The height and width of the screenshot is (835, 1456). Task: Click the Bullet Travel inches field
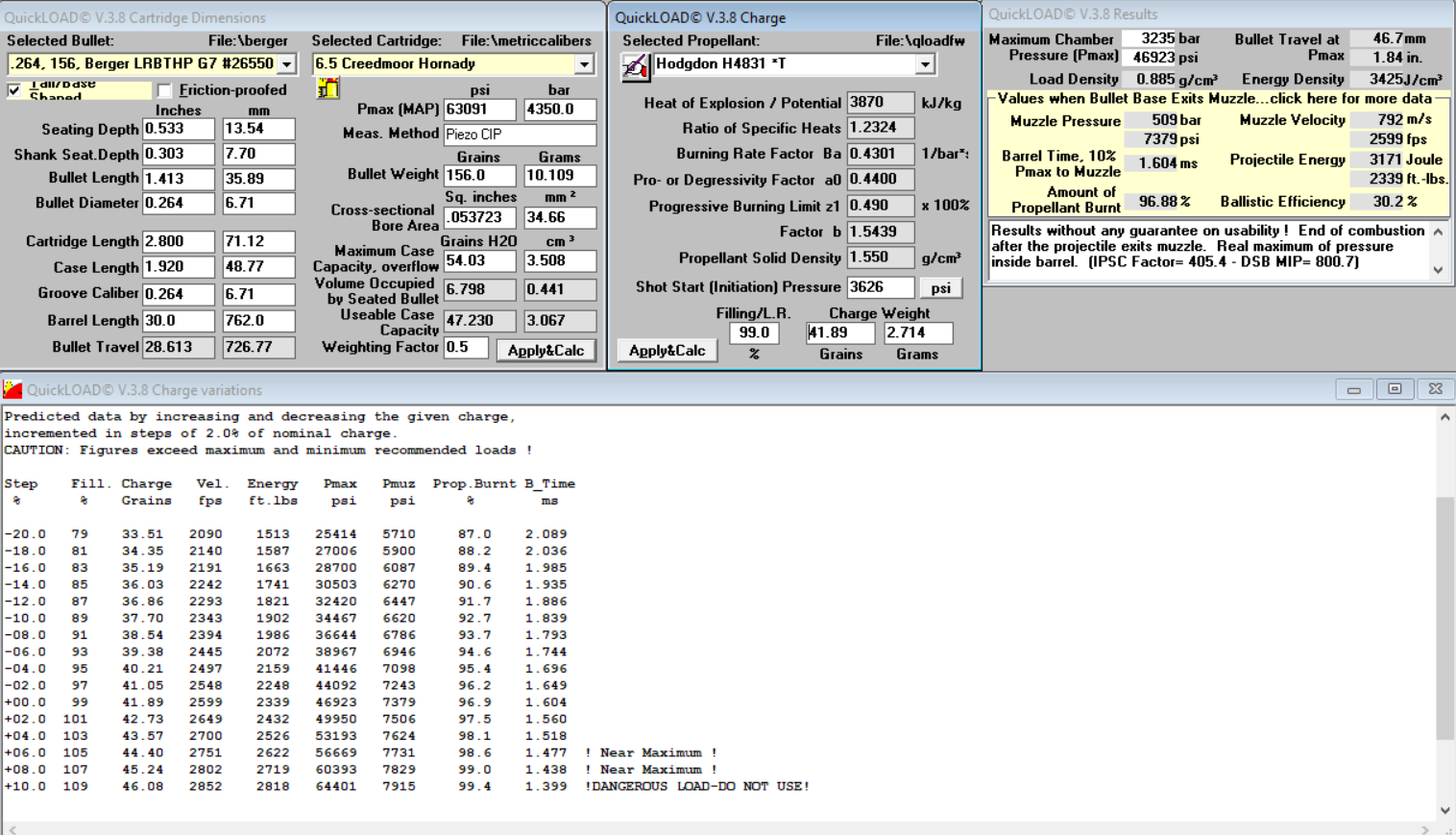(x=179, y=347)
